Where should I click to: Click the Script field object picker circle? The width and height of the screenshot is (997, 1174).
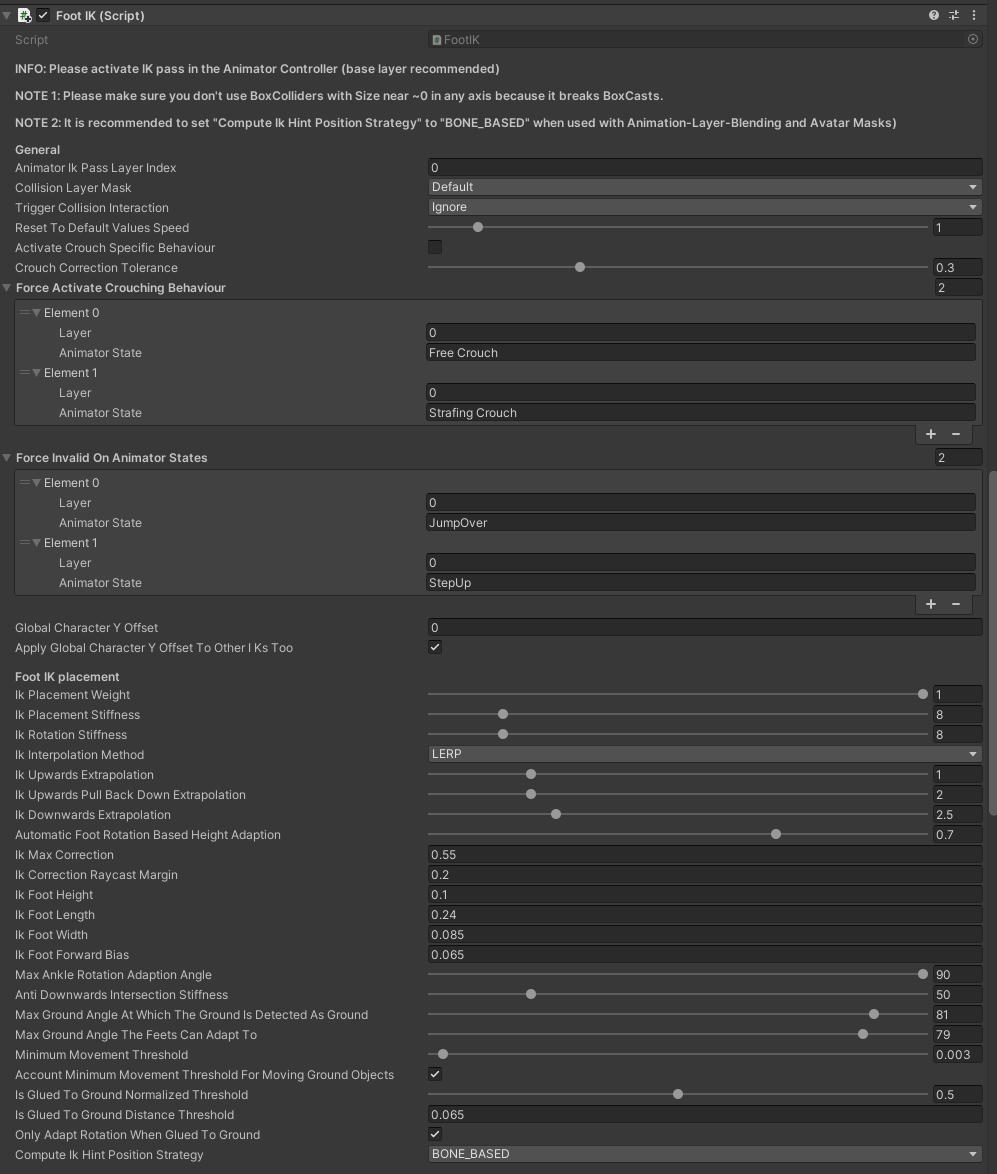point(973,39)
